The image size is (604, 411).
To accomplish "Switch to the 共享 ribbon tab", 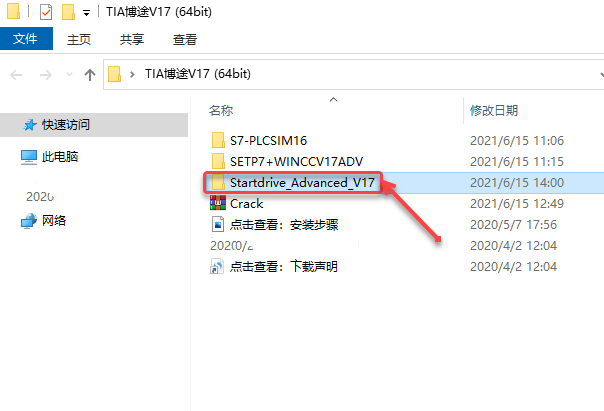I will click(132, 39).
